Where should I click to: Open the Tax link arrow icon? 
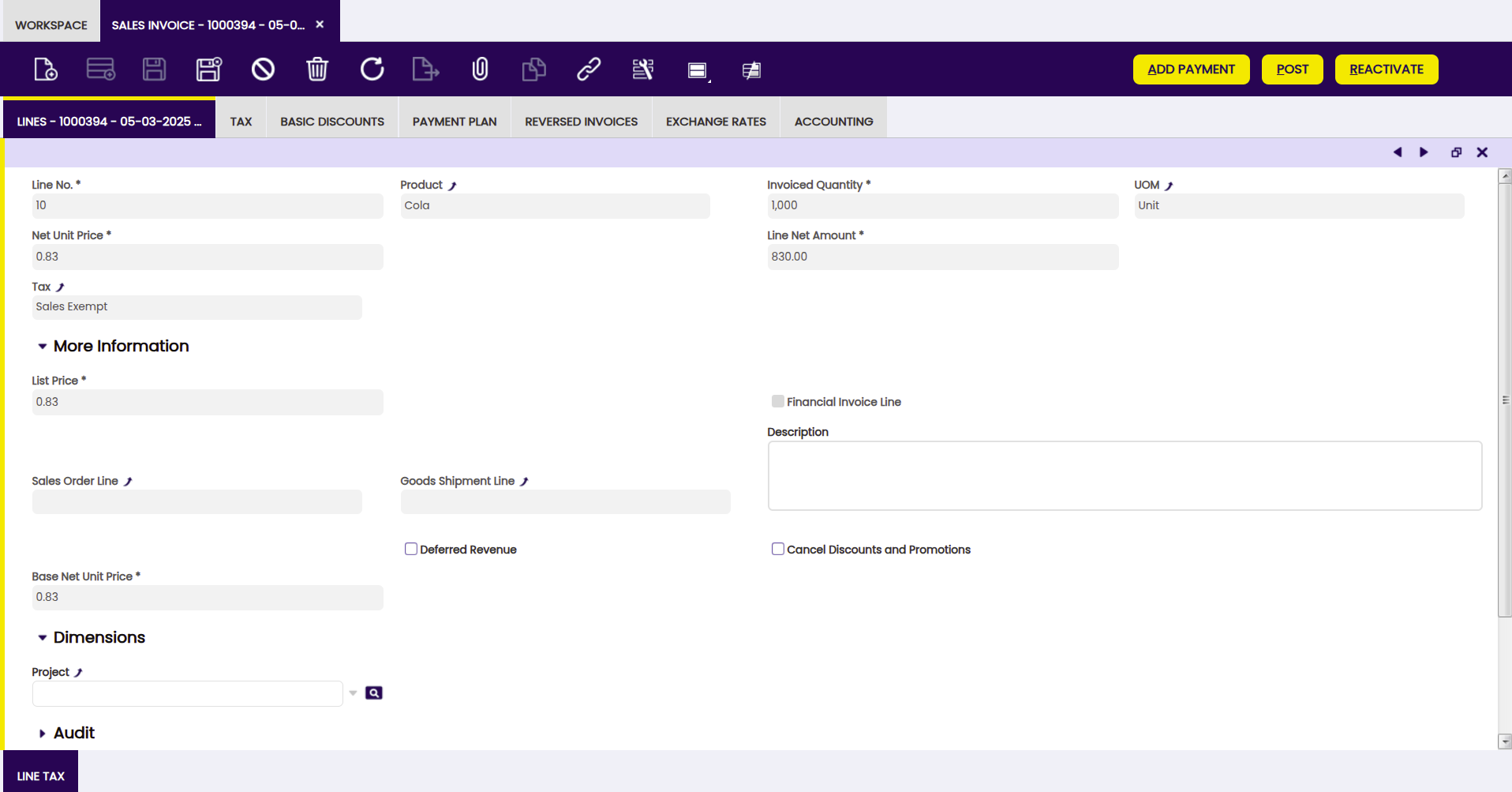(x=60, y=287)
